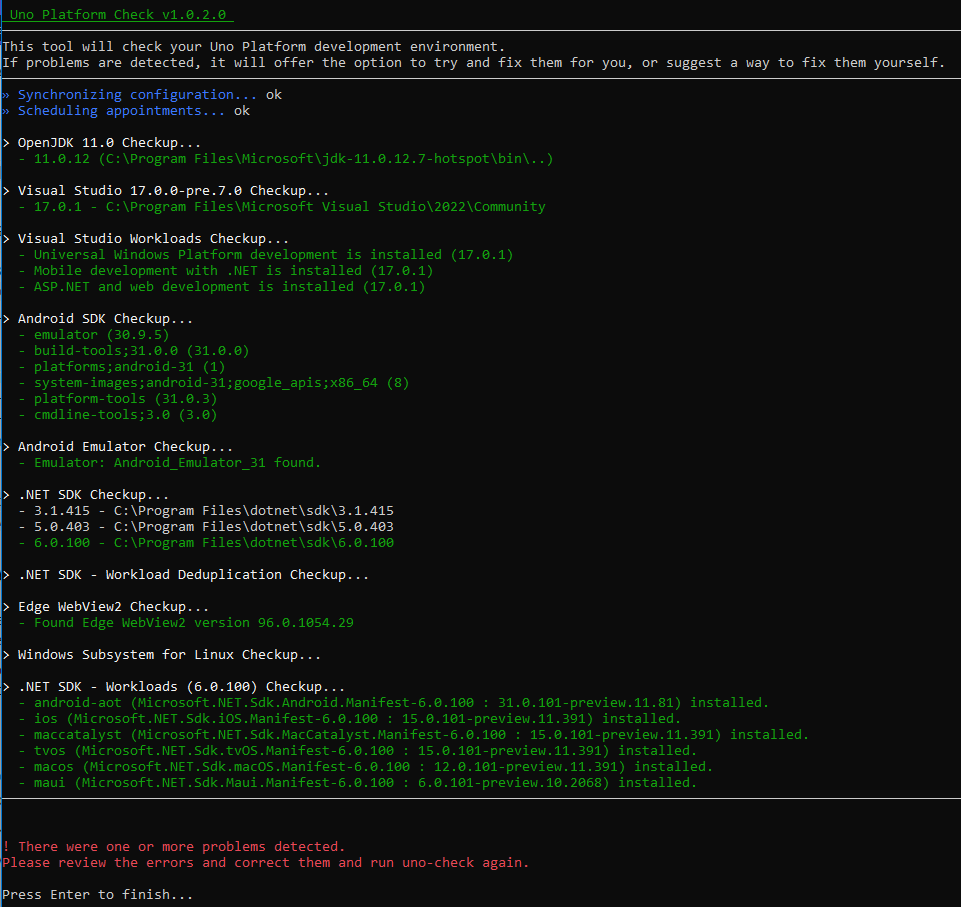Click the 'platforms;android-31 (1)' line
This screenshot has height=907, width=961.
[122, 366]
